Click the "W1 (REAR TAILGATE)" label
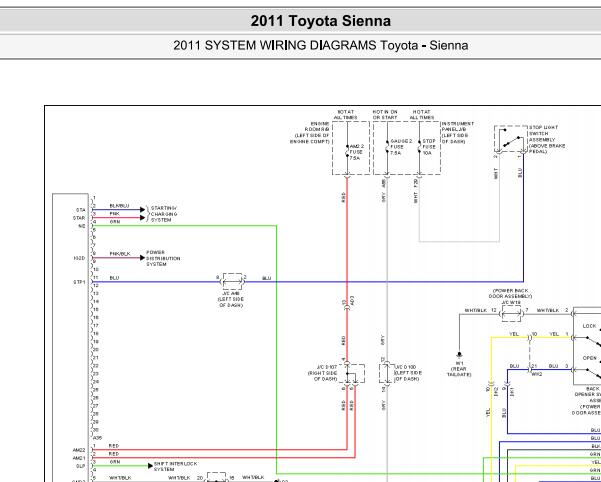The height and width of the screenshot is (482, 601). [459, 369]
